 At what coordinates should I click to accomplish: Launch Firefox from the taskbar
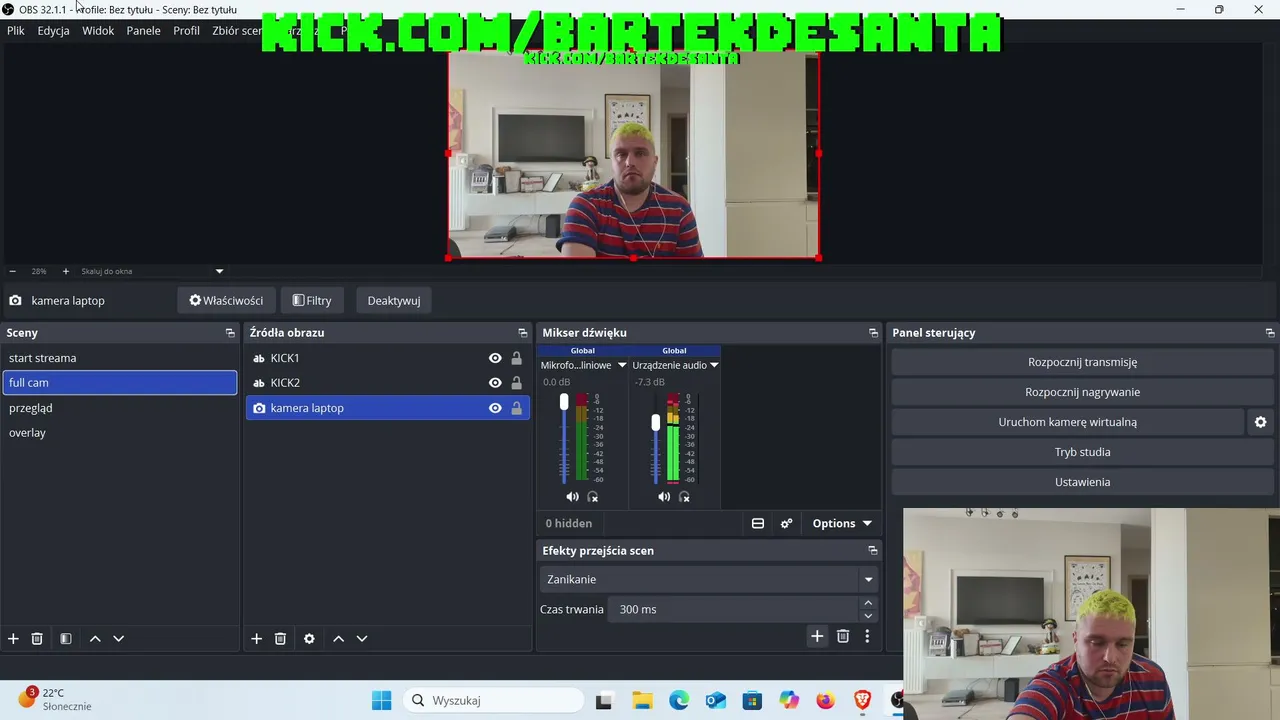click(825, 700)
